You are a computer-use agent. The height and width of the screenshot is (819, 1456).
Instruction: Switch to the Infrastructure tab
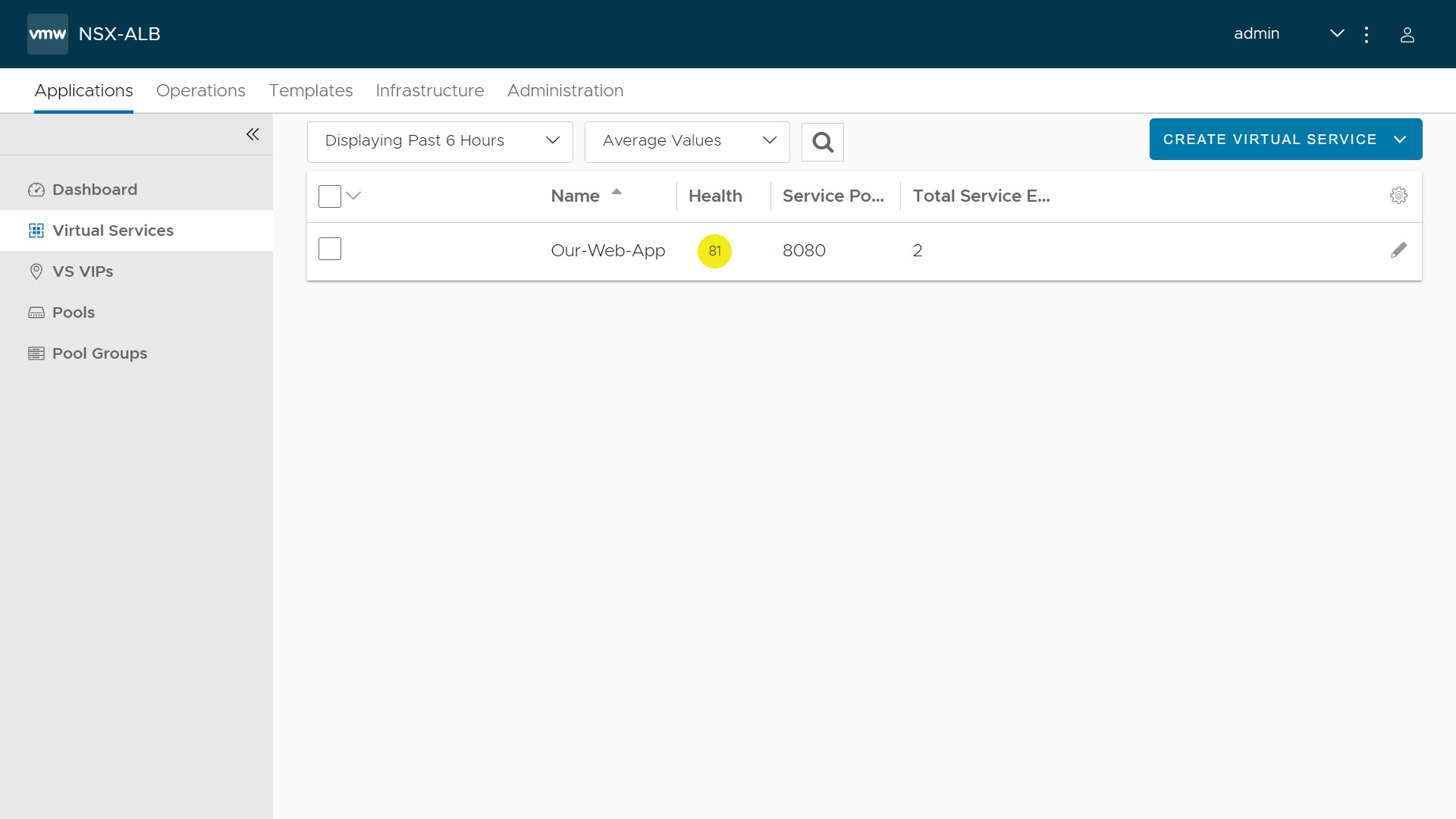pyautogui.click(x=429, y=90)
